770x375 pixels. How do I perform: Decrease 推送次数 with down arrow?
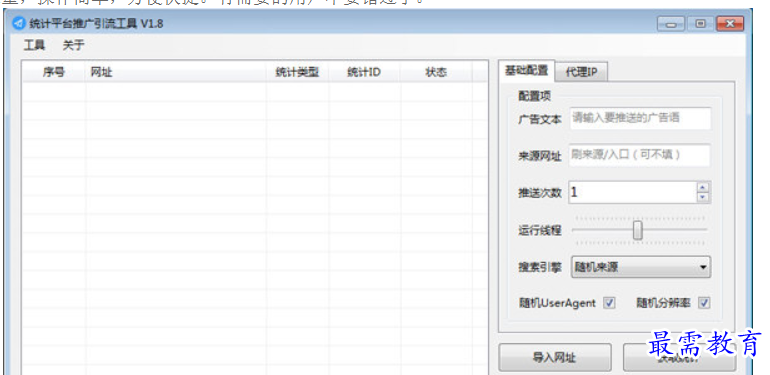pos(704,197)
